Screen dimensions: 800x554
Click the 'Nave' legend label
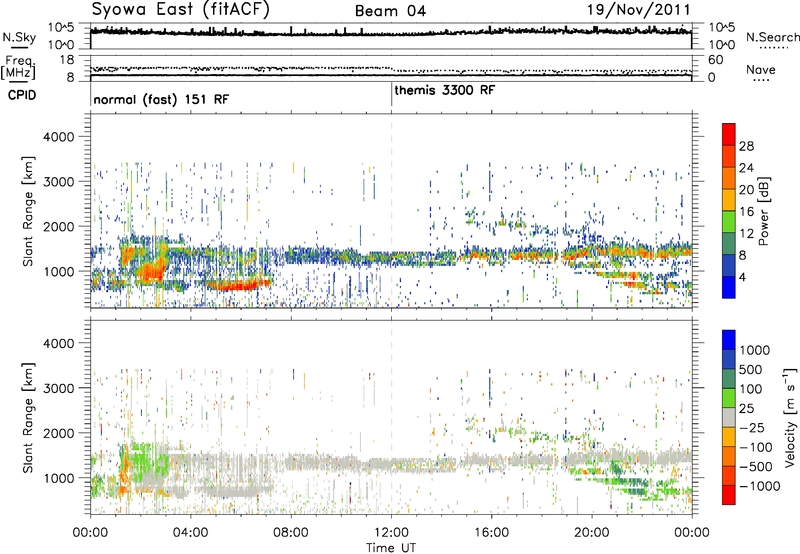[761, 69]
